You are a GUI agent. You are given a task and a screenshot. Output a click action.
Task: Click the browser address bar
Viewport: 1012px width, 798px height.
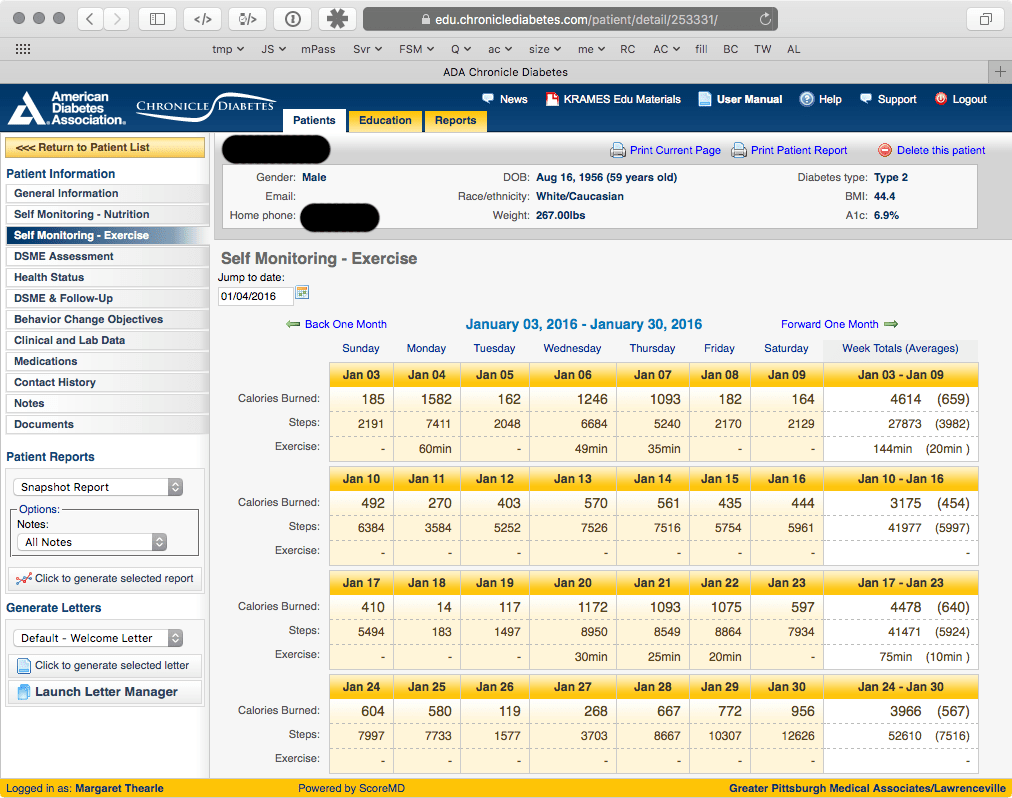[571, 19]
